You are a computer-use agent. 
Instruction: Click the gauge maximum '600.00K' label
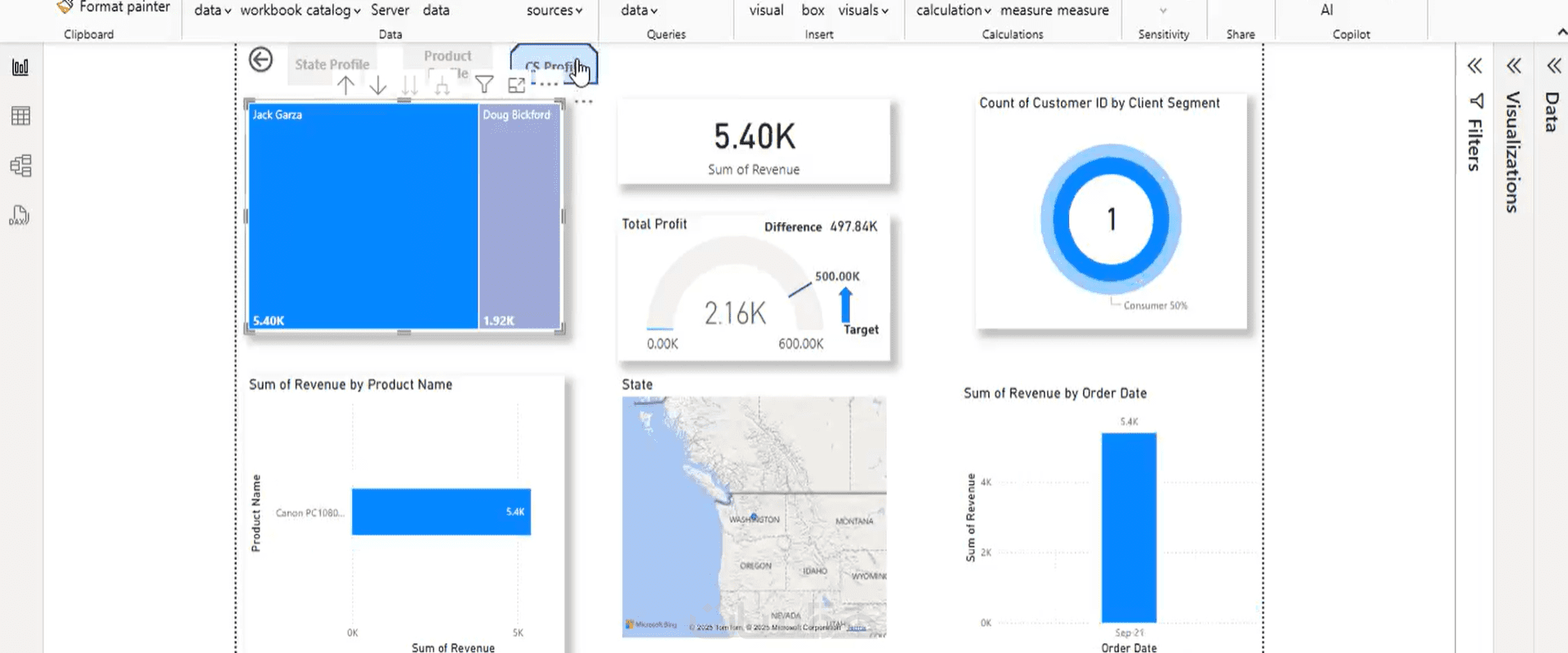[800, 344]
